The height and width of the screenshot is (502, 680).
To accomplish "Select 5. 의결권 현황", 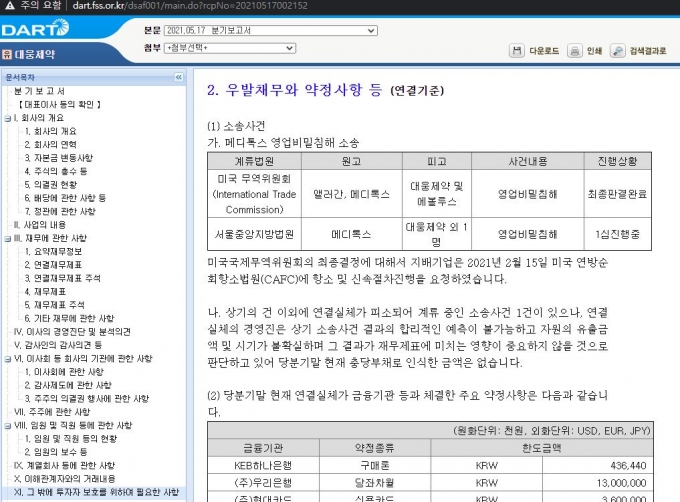I will click(x=50, y=185).
